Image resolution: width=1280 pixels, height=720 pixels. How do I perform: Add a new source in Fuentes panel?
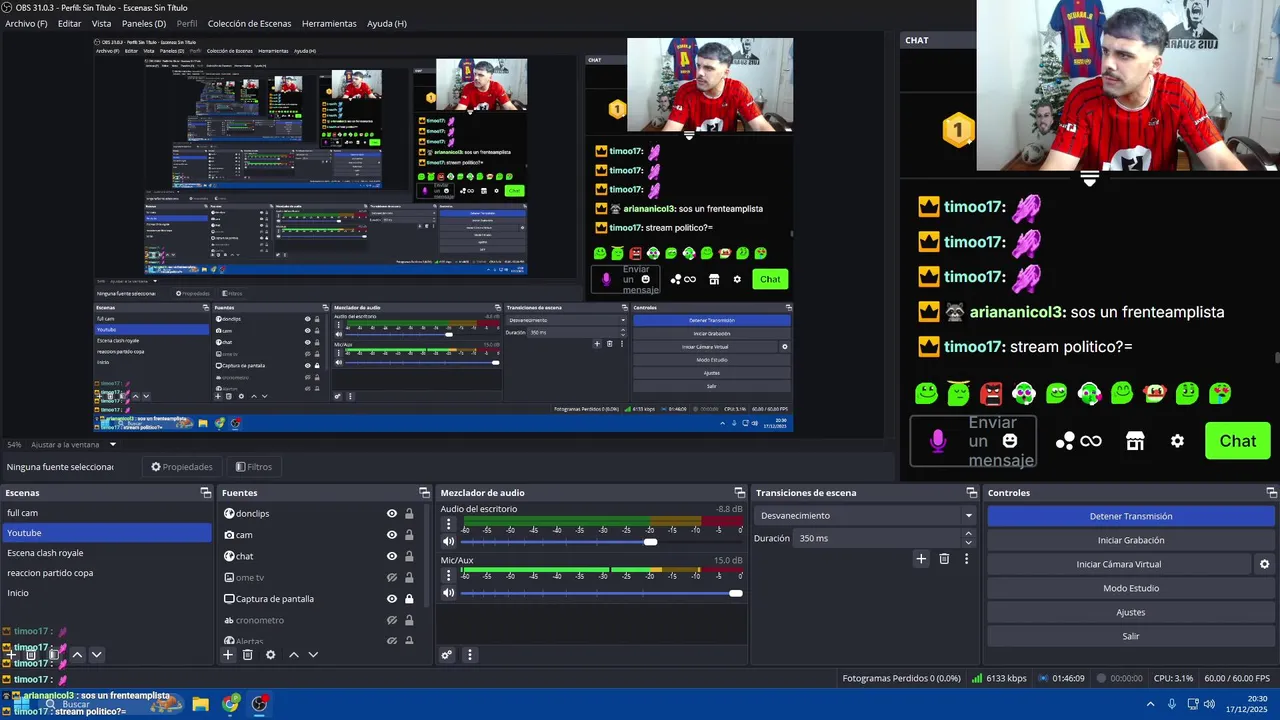[x=228, y=655]
